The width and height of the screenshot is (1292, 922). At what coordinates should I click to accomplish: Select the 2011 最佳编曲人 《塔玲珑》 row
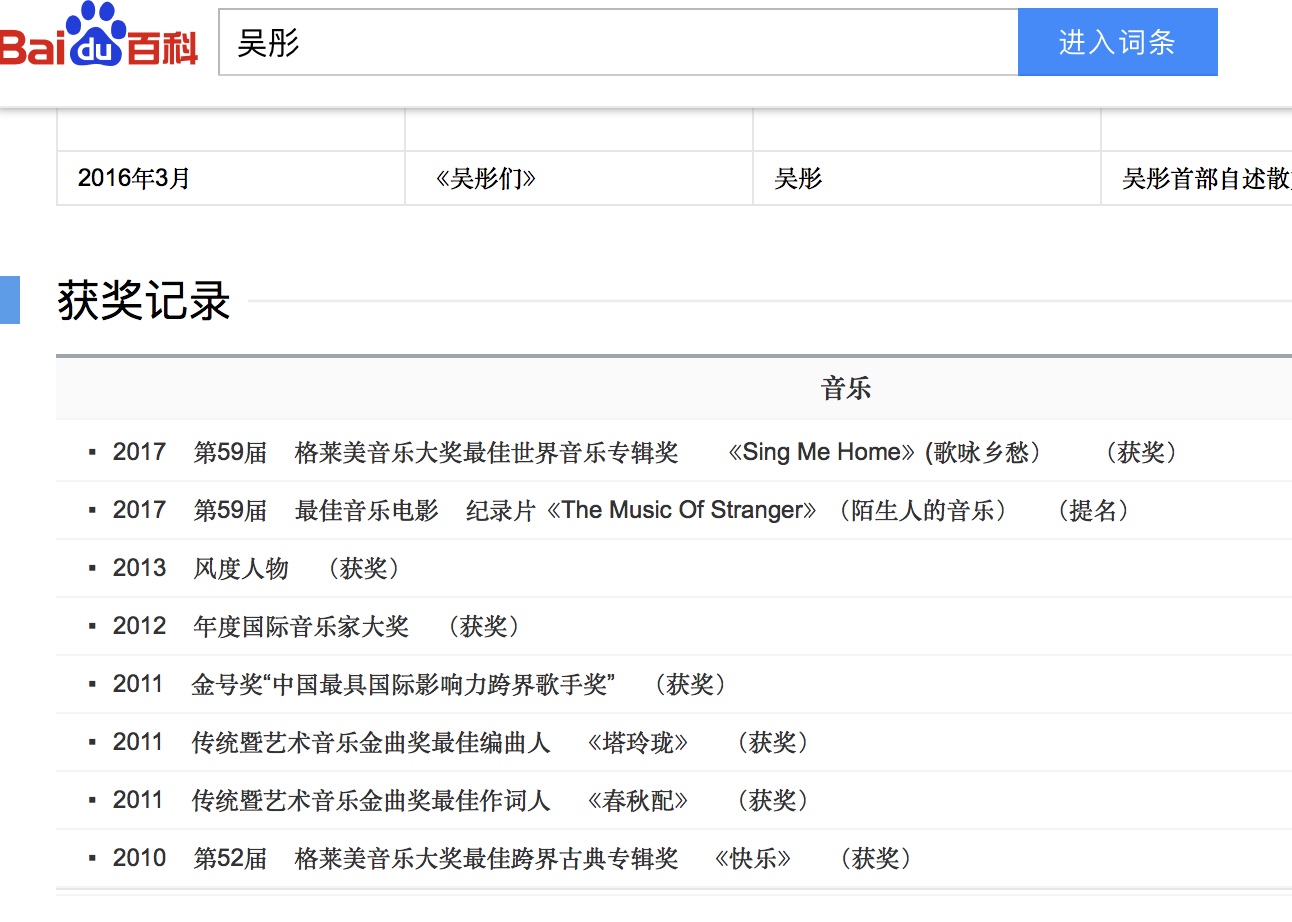pyautogui.click(x=674, y=742)
